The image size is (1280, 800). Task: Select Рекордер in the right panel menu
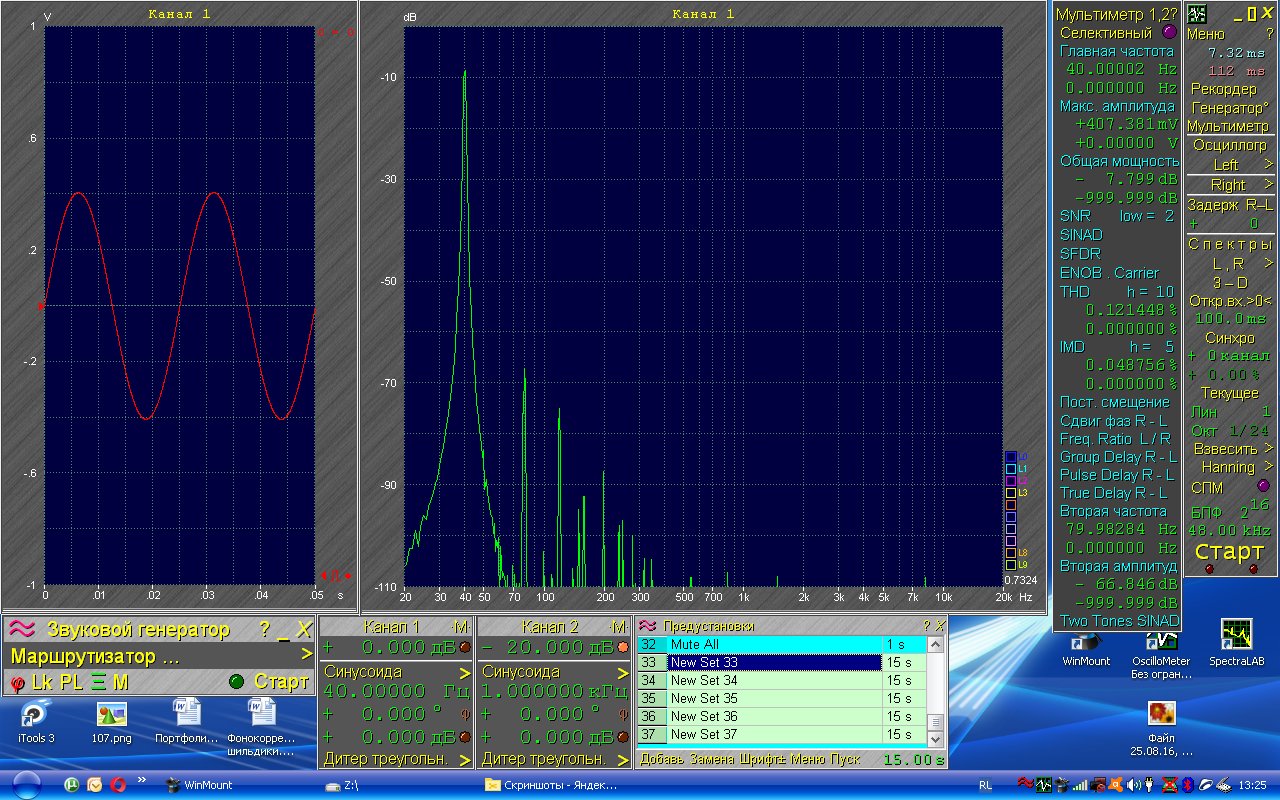coord(1223,89)
